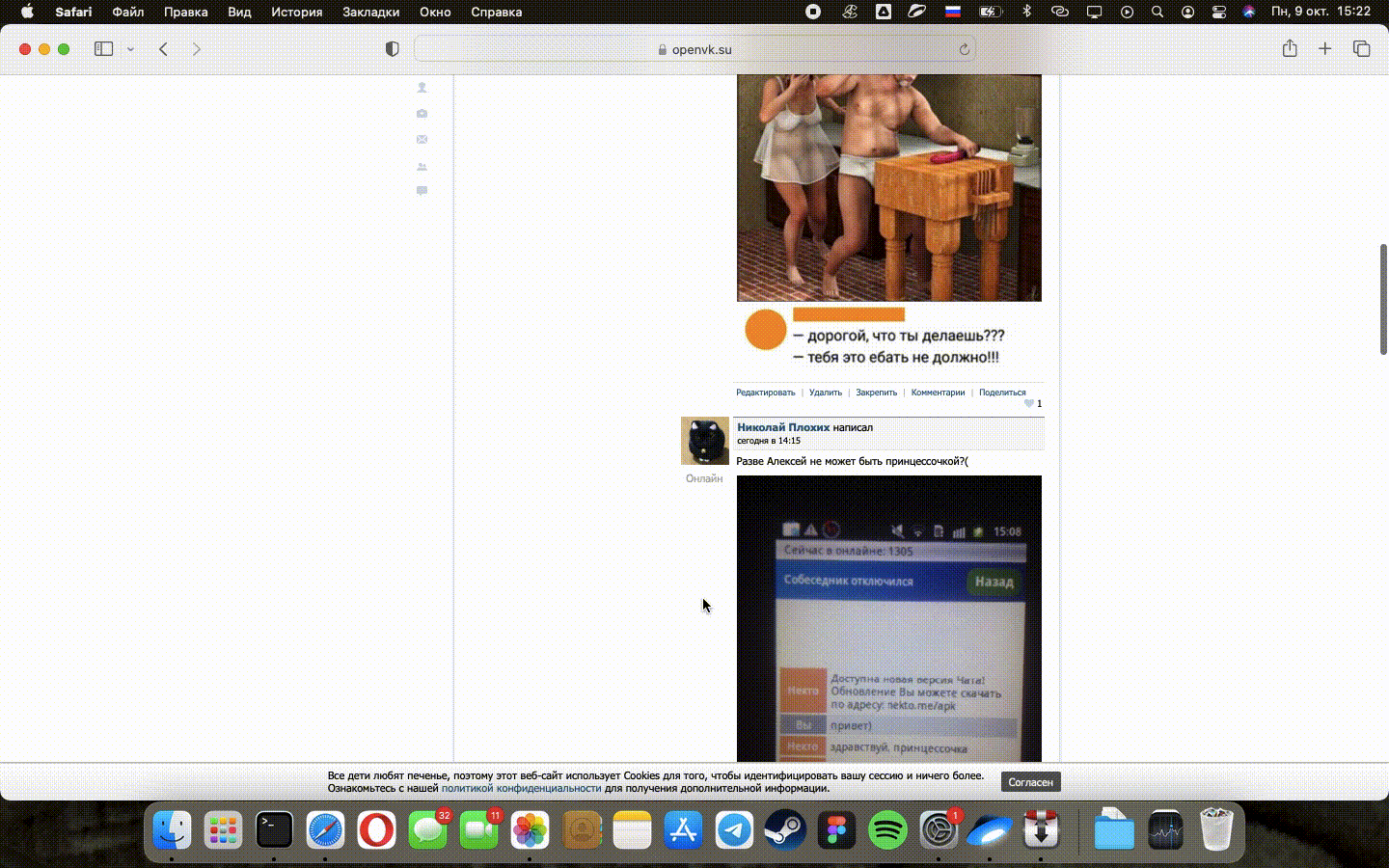
Task: Toggle the Safari sidebar
Action: (103, 49)
